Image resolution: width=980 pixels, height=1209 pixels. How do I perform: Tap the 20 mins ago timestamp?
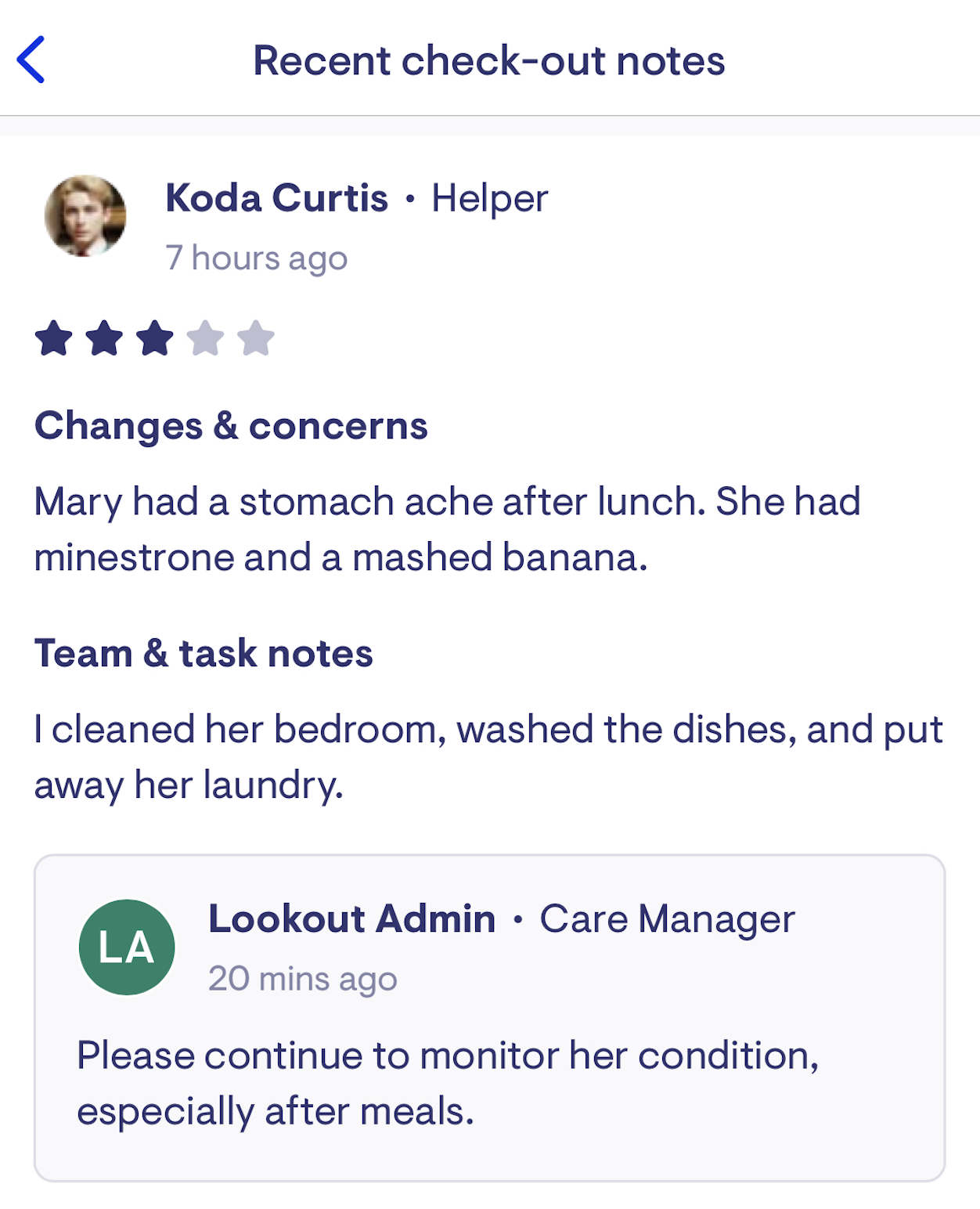pyautogui.click(x=303, y=979)
